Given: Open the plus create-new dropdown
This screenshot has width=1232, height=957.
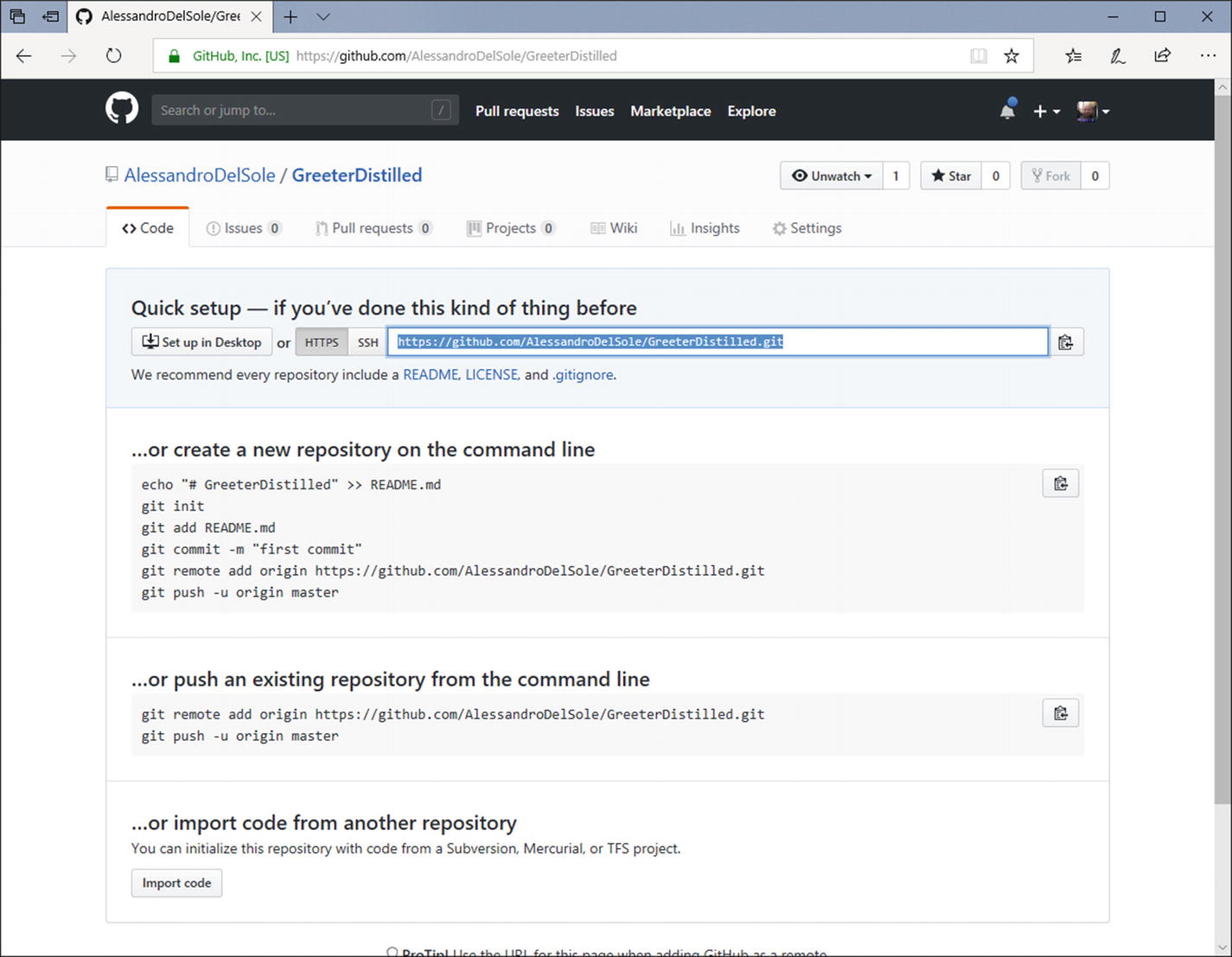Looking at the screenshot, I should click(x=1046, y=111).
